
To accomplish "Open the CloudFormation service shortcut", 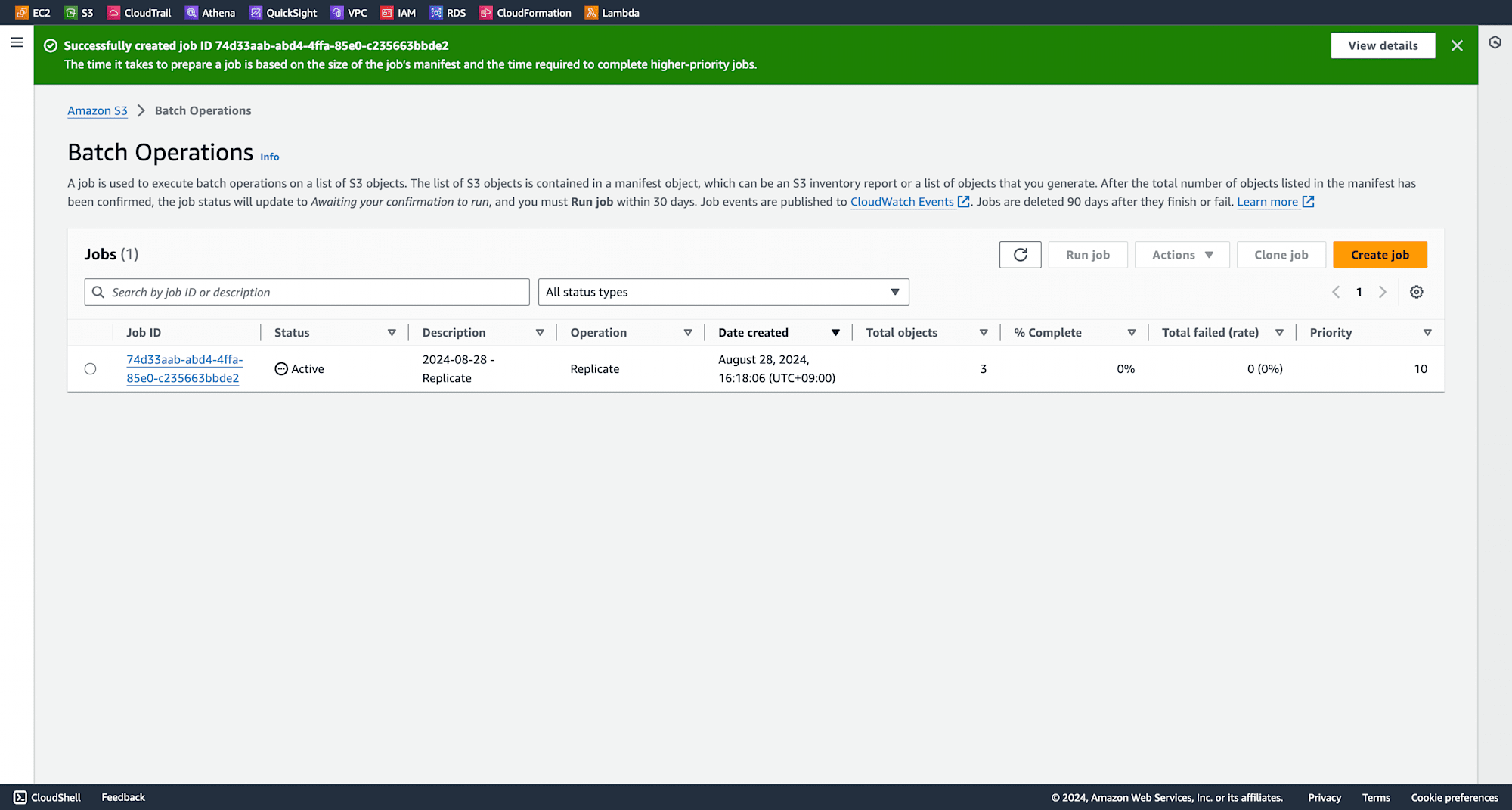I will (x=525, y=13).
